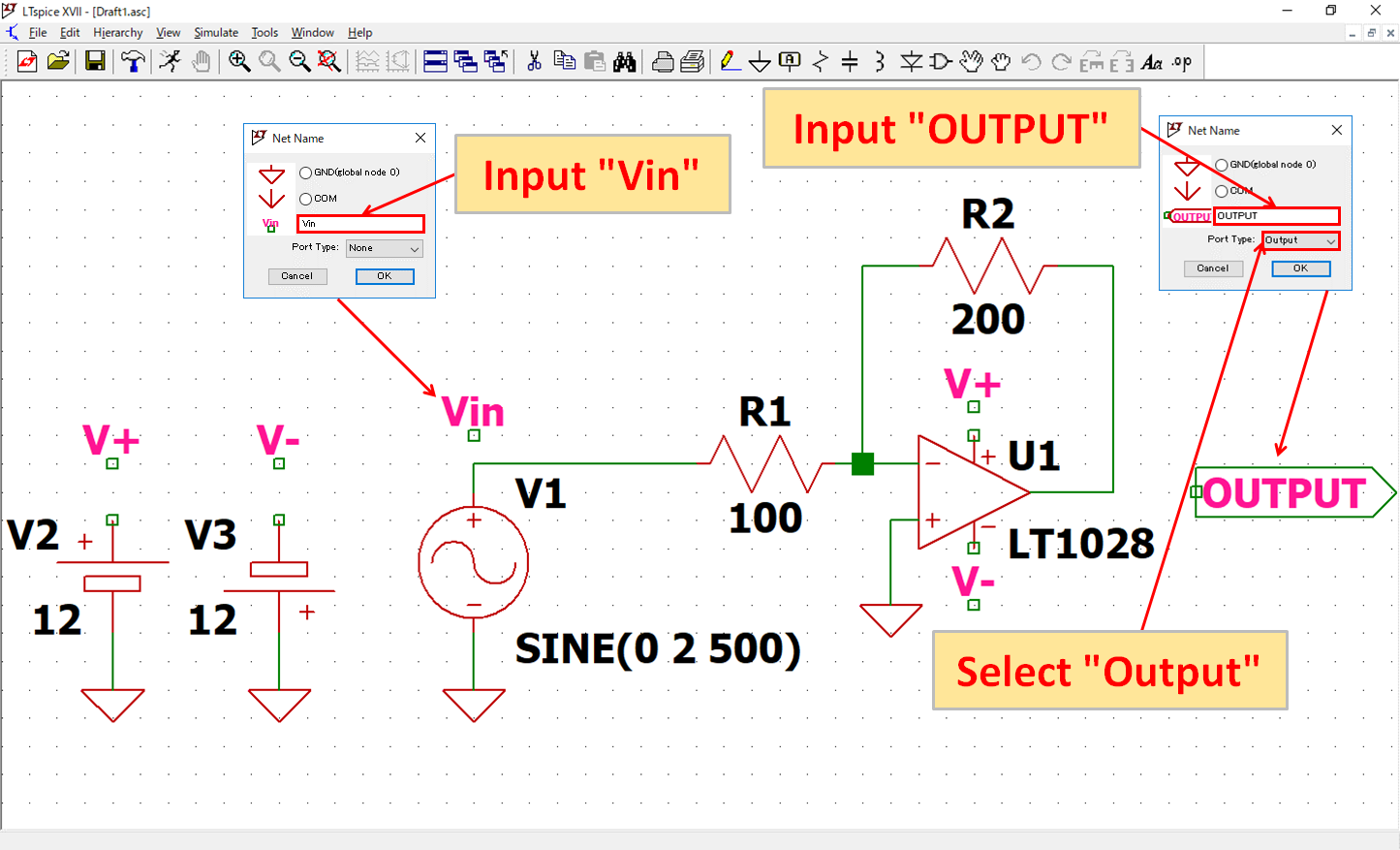This screenshot has width=1400, height=850.
Task: Run the simulation
Action: click(x=171, y=61)
